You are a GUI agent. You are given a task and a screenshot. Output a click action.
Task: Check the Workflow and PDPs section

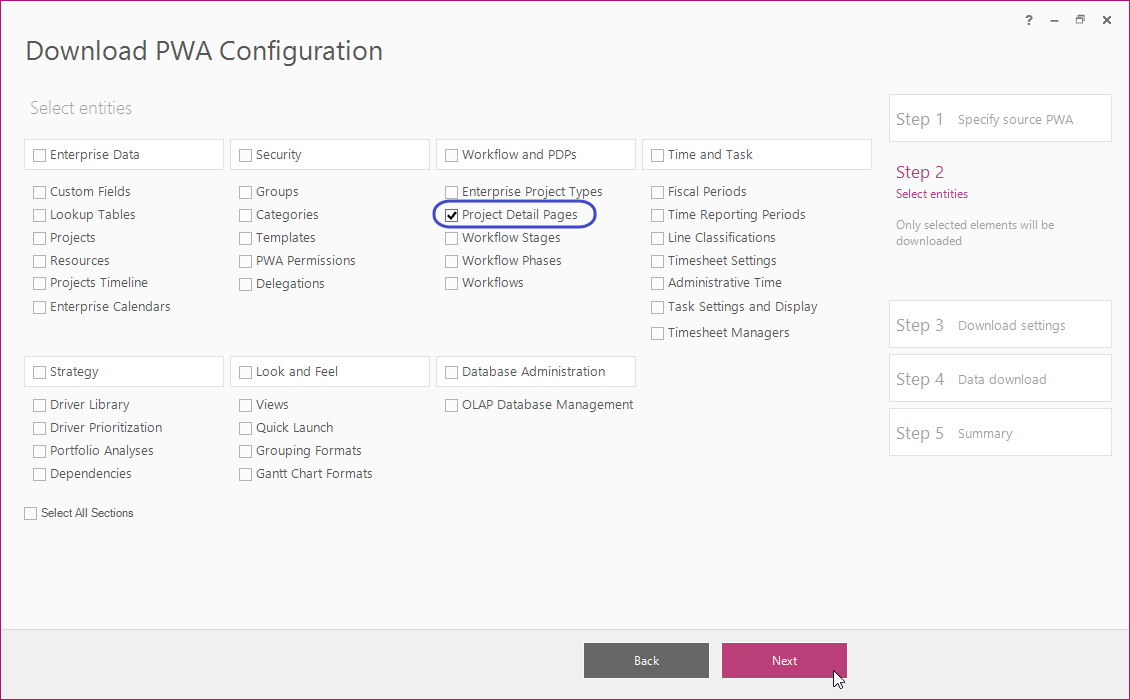coord(452,155)
